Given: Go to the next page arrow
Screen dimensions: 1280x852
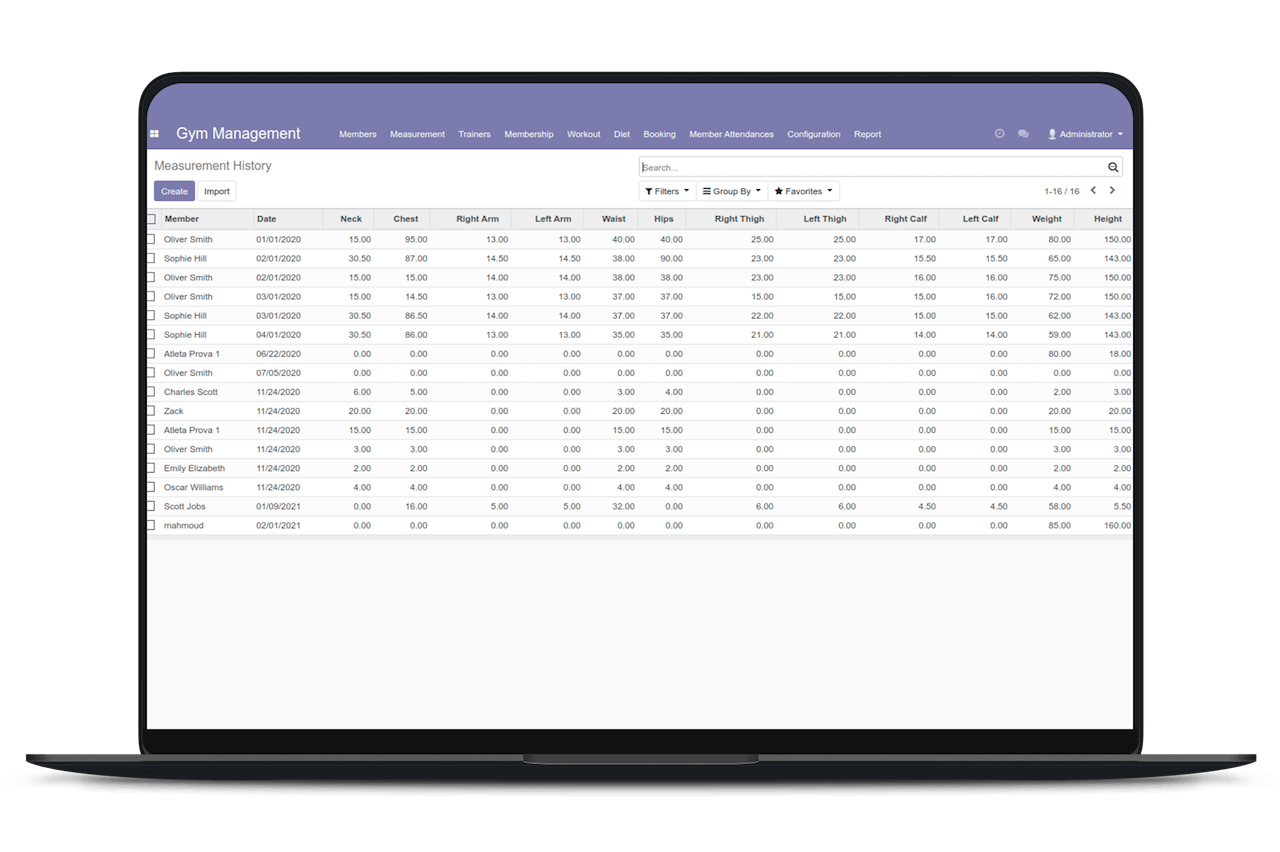Looking at the screenshot, I should click(x=1112, y=191).
